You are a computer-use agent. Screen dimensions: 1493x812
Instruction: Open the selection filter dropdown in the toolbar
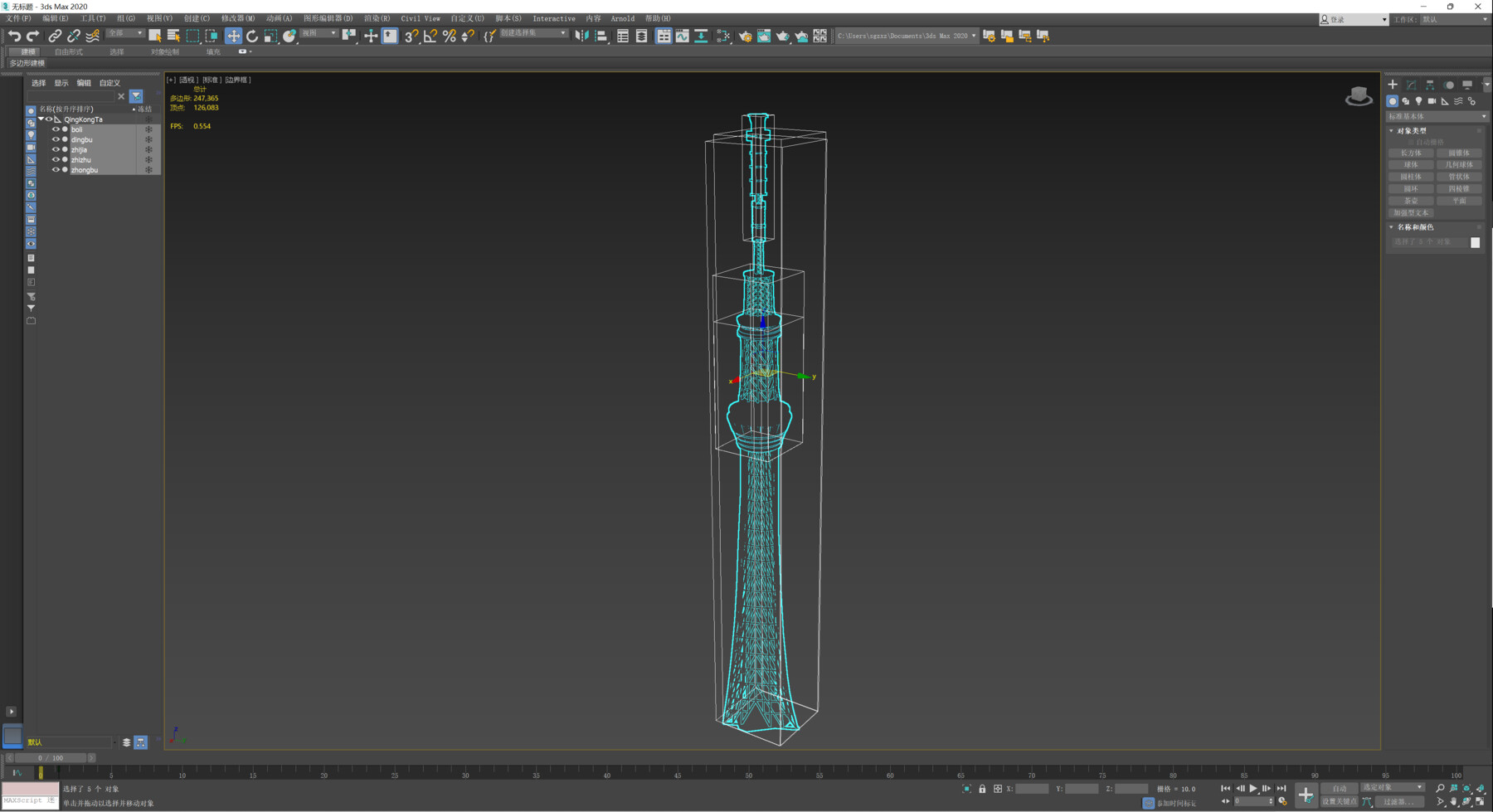tap(124, 33)
